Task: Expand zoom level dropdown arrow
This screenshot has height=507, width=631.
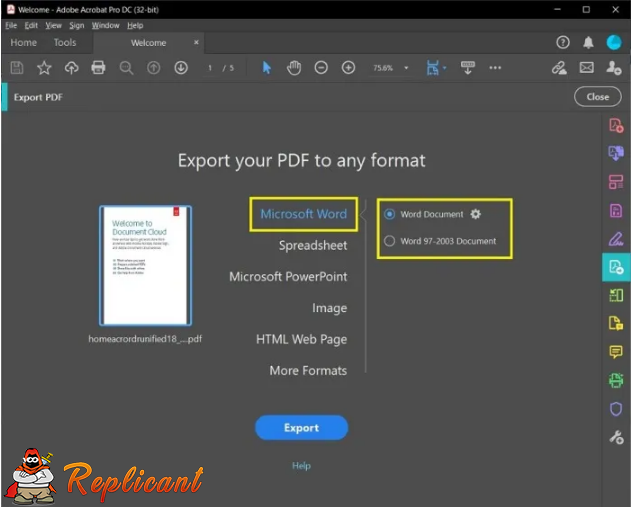Action: pyautogui.click(x=406, y=68)
